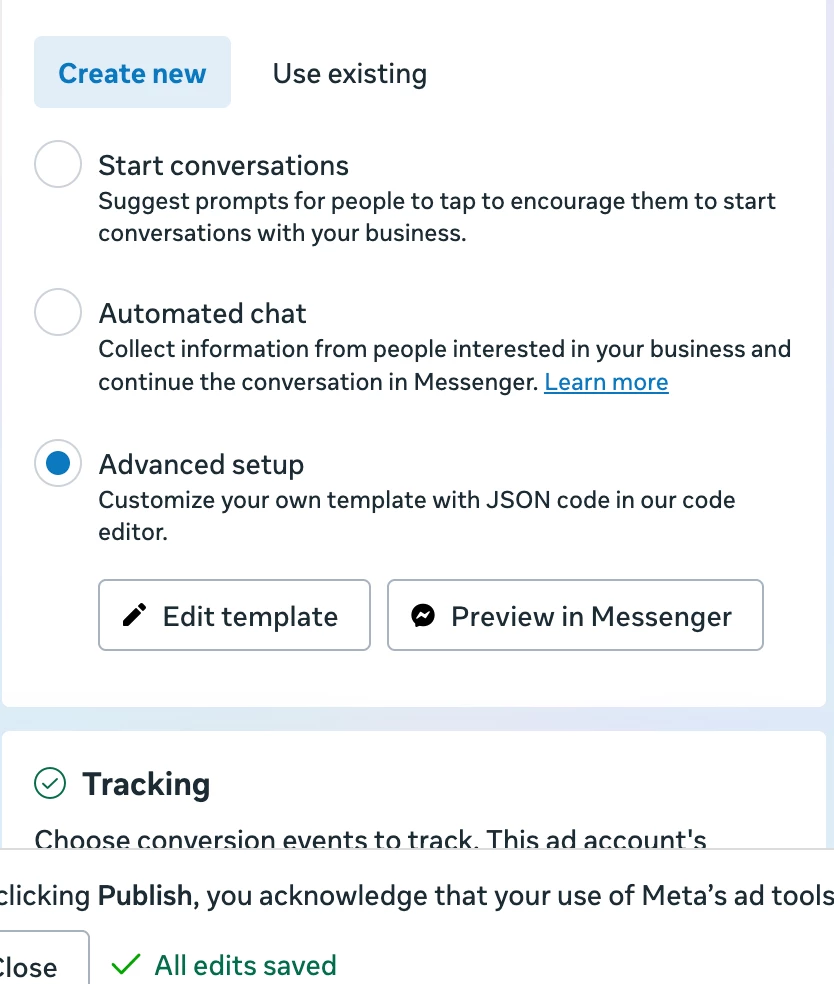Open the Learn more link
834x984 pixels.
(x=606, y=382)
